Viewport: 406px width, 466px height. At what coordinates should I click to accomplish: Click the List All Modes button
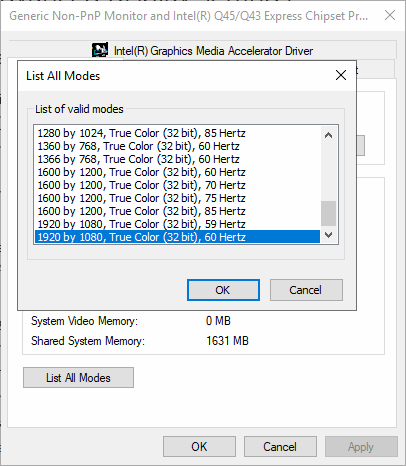(x=78, y=378)
